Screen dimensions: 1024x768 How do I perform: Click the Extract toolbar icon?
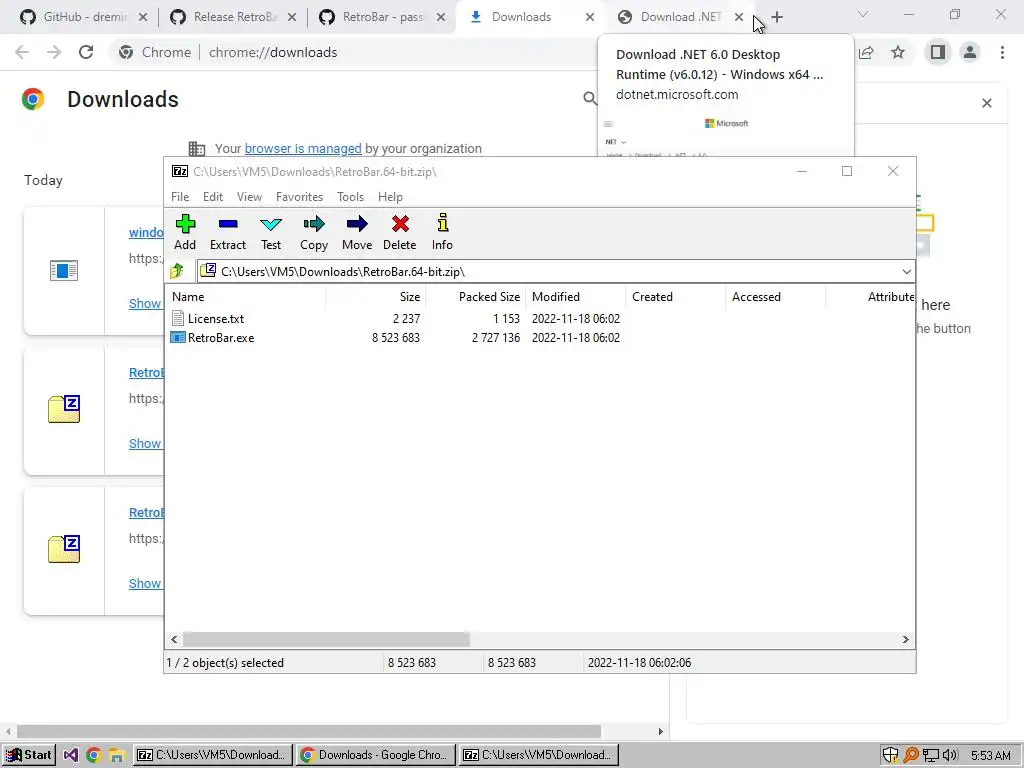pos(228,224)
